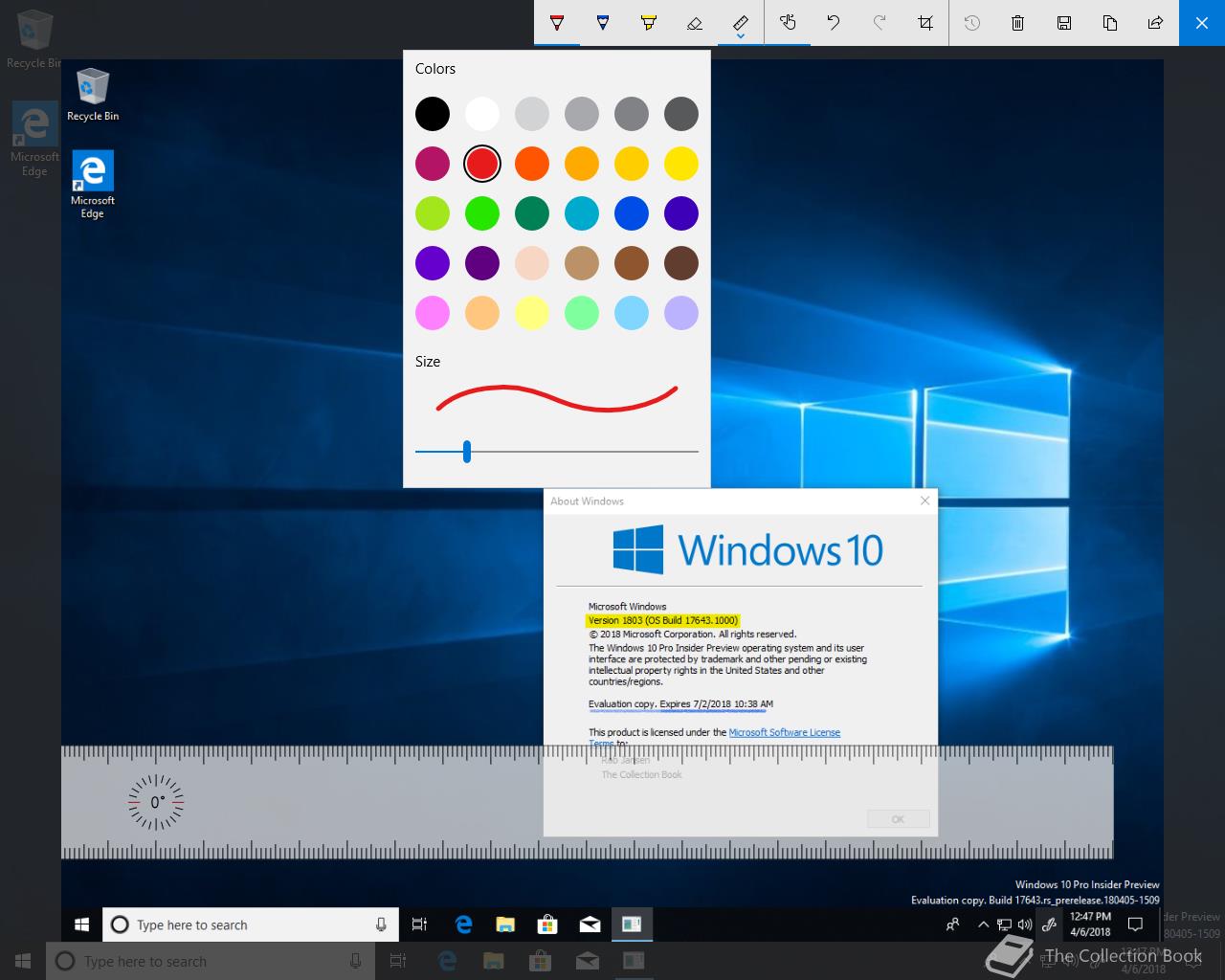Choose the bright yellow swatch
The image size is (1225, 980).
681,164
